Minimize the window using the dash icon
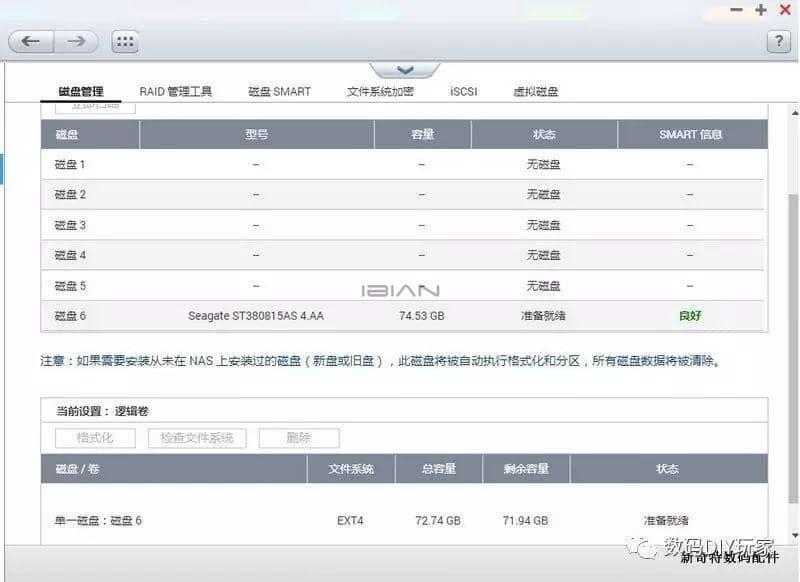This screenshot has height=582, width=800. click(x=736, y=10)
